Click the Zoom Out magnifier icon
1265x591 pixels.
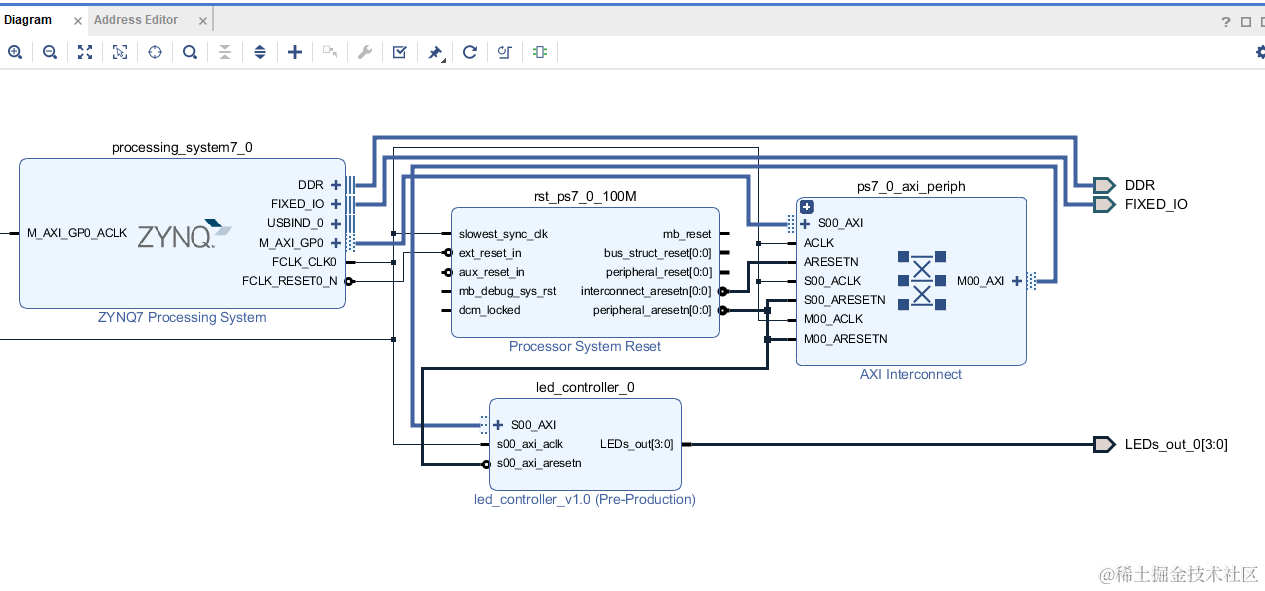pos(50,52)
